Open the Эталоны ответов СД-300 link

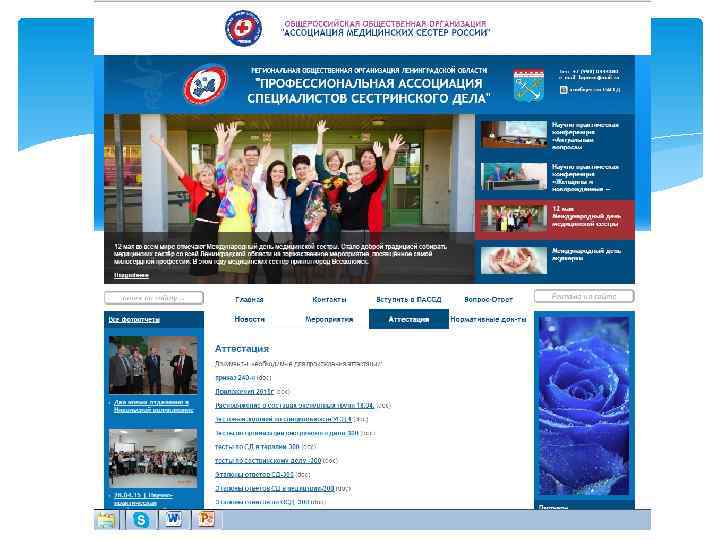[254, 474]
